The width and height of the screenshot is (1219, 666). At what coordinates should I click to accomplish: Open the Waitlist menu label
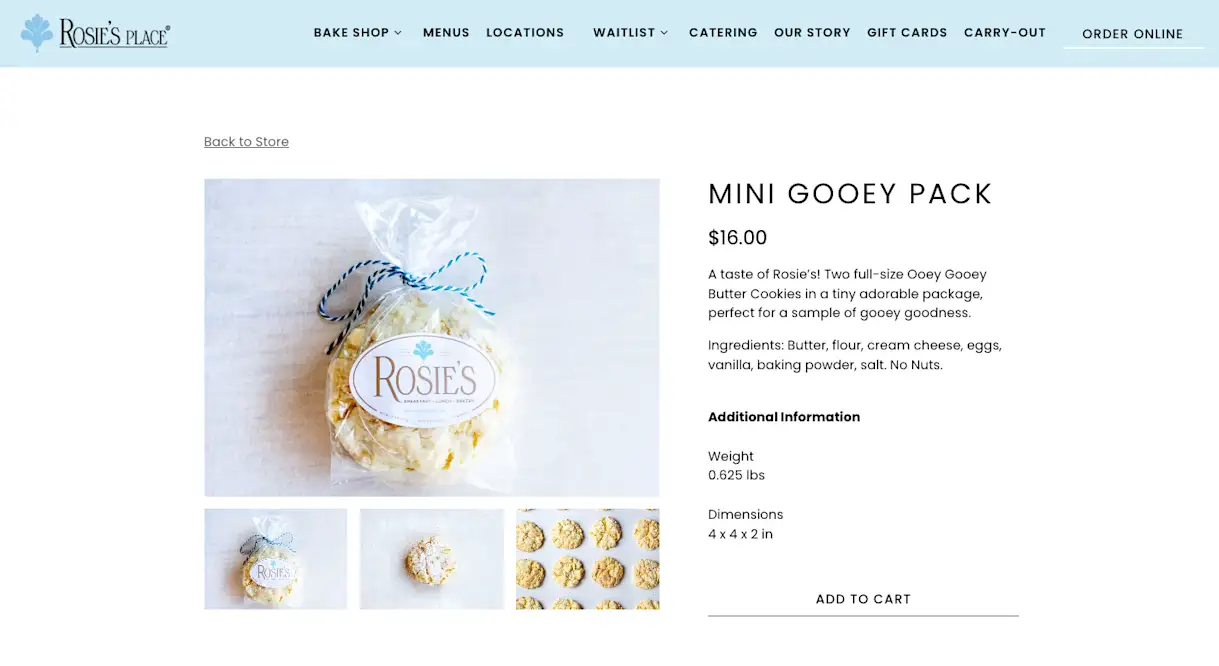point(624,33)
